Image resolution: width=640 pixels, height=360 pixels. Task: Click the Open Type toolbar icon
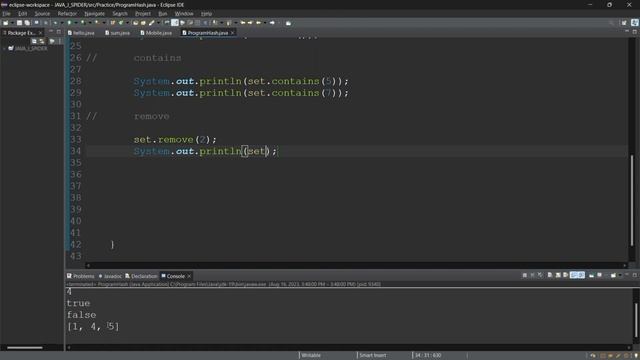[135, 23]
